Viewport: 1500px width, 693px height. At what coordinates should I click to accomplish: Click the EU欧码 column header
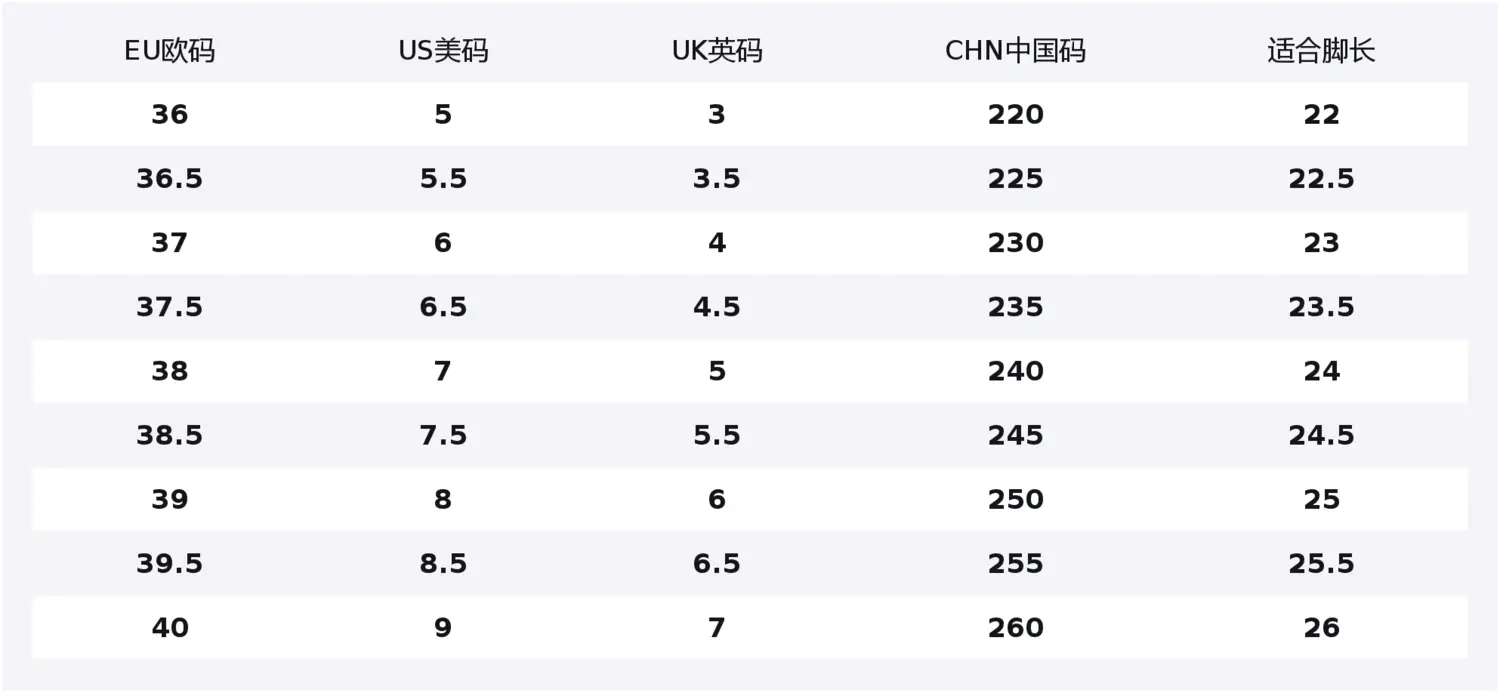(169, 51)
